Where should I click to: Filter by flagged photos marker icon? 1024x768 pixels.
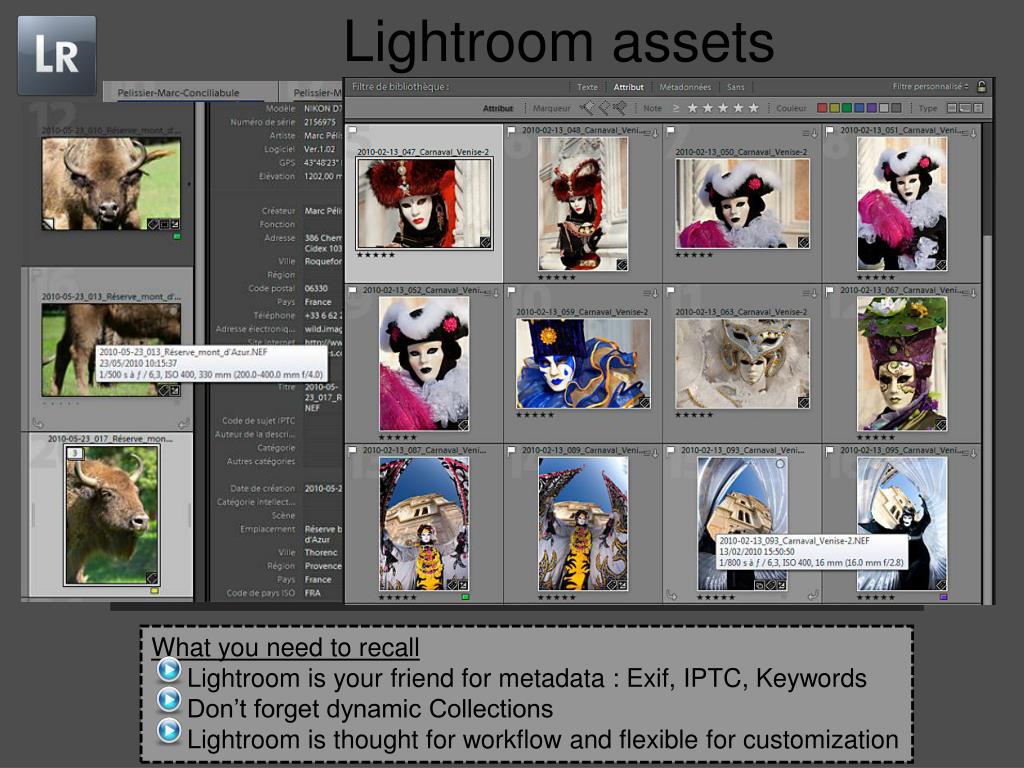point(587,108)
